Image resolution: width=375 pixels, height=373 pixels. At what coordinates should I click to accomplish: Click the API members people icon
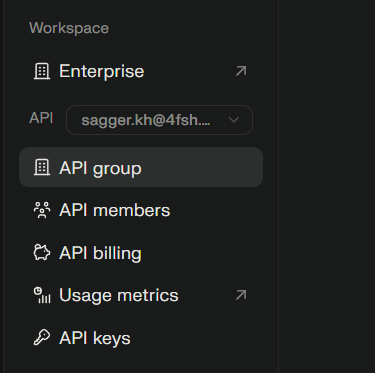point(42,210)
